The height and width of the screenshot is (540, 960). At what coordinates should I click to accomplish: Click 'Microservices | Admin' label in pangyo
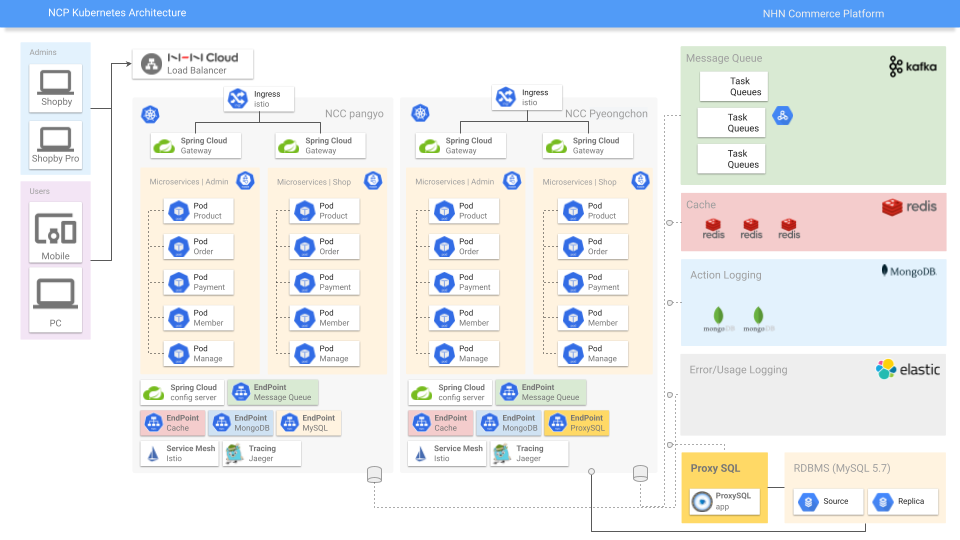[189, 182]
